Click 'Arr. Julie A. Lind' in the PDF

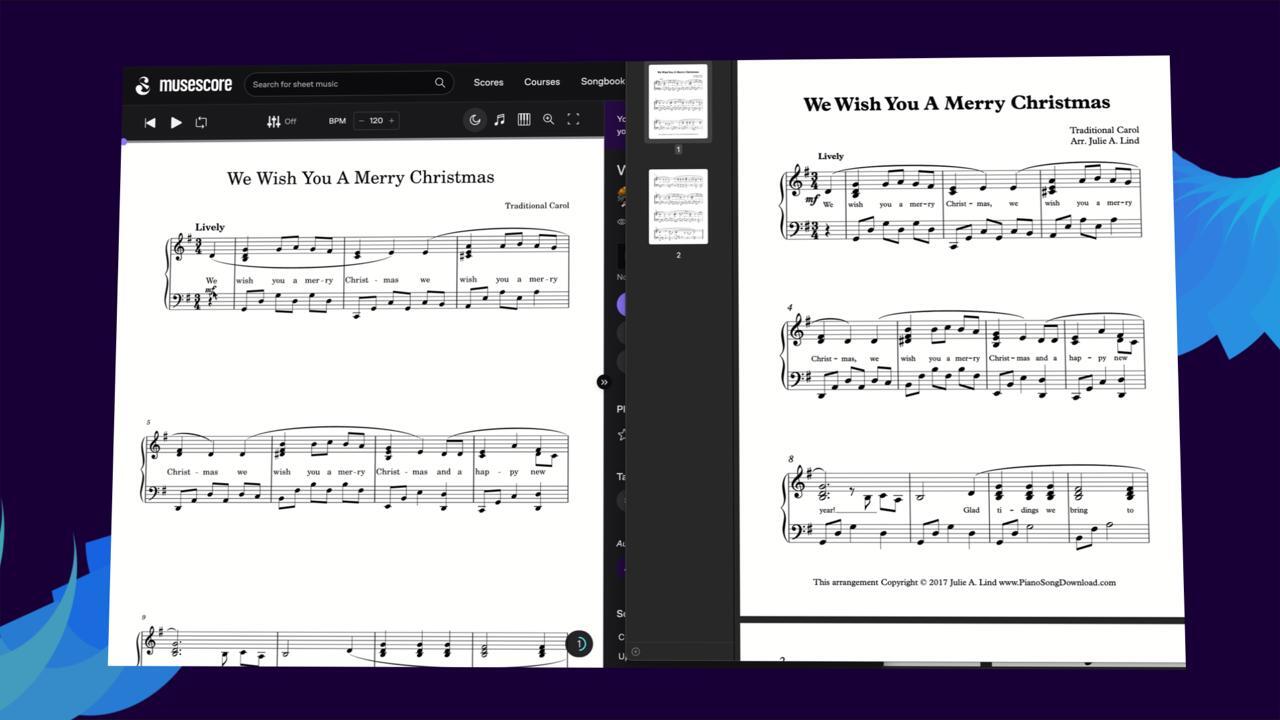(1104, 141)
